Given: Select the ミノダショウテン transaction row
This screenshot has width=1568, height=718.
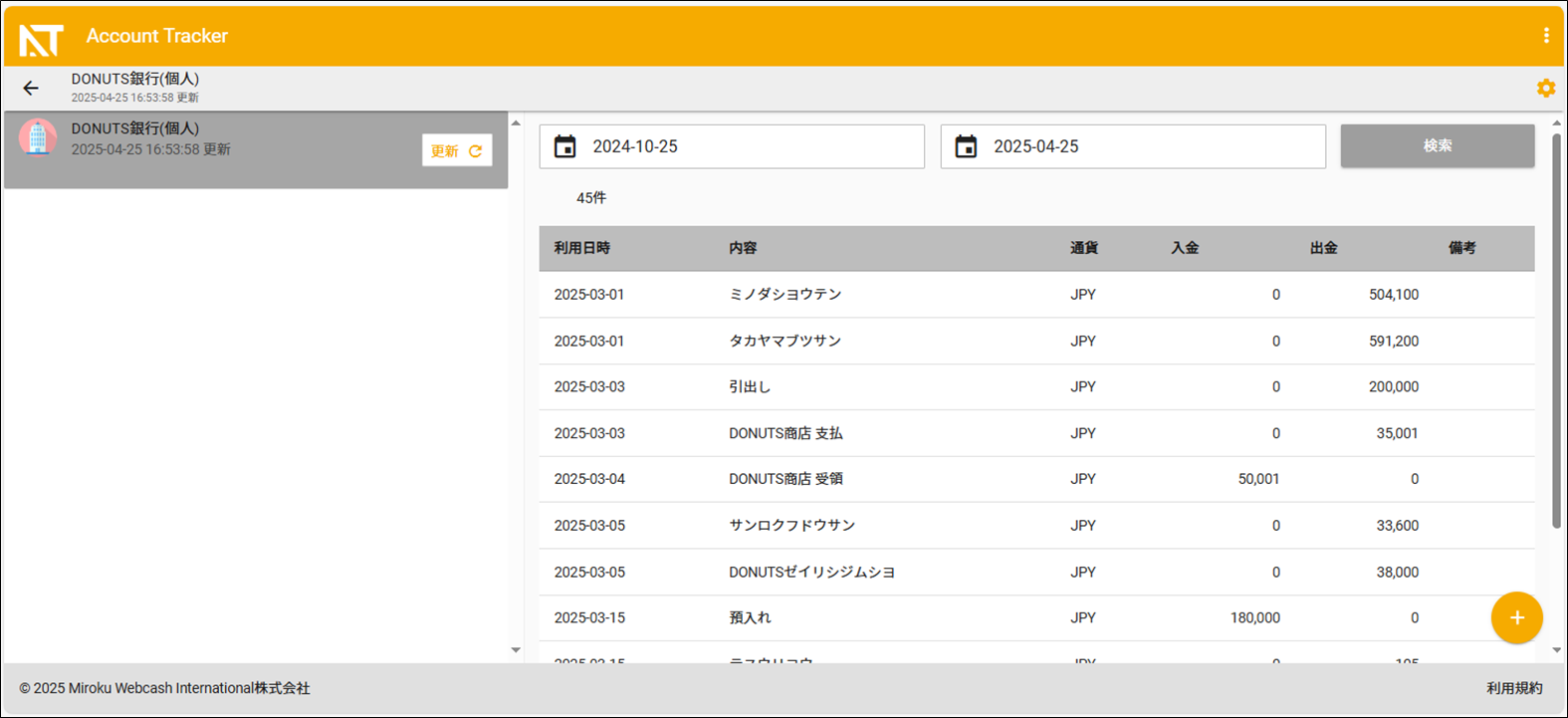Looking at the screenshot, I should pyautogui.click(x=1036, y=295).
